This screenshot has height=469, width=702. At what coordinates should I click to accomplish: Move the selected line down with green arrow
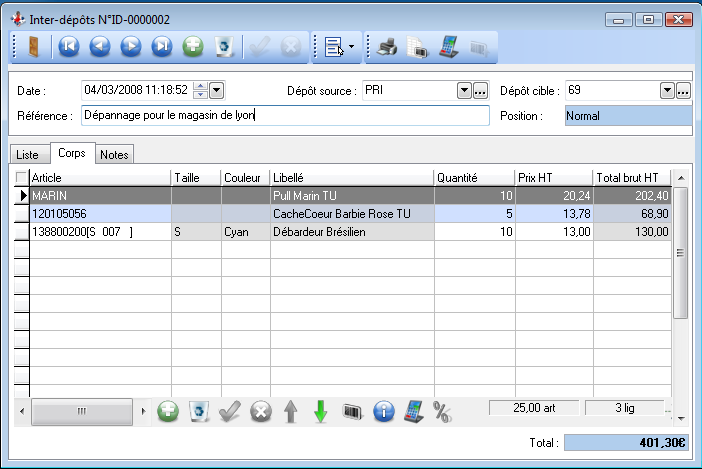(320, 411)
